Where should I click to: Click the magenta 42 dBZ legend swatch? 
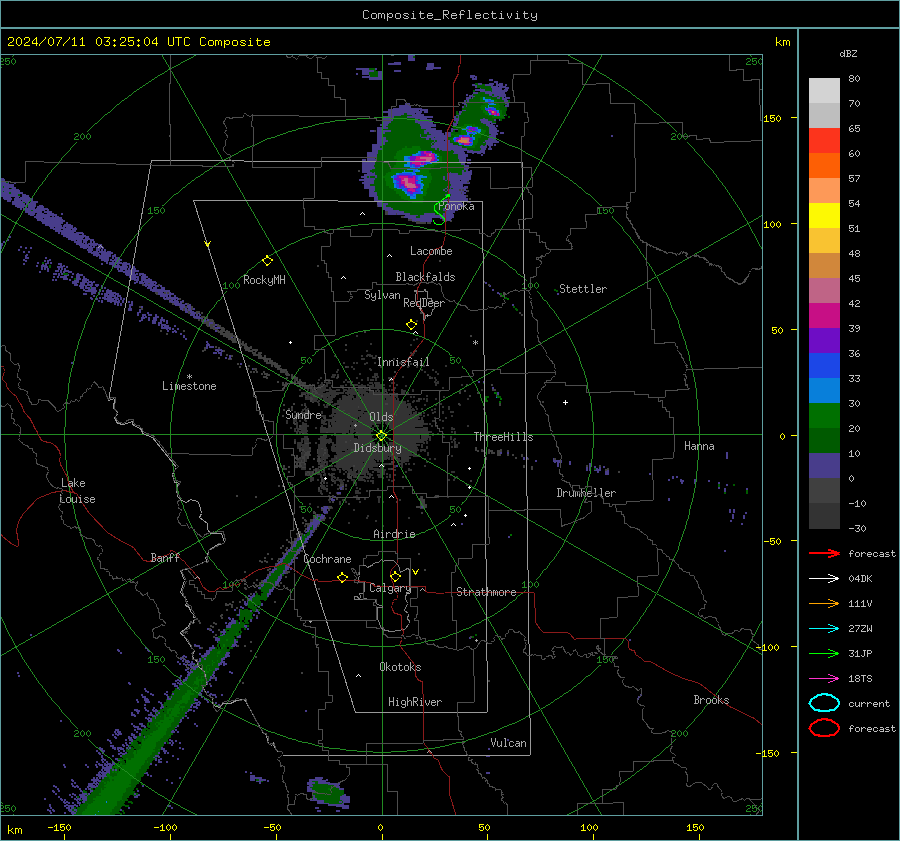(x=824, y=316)
